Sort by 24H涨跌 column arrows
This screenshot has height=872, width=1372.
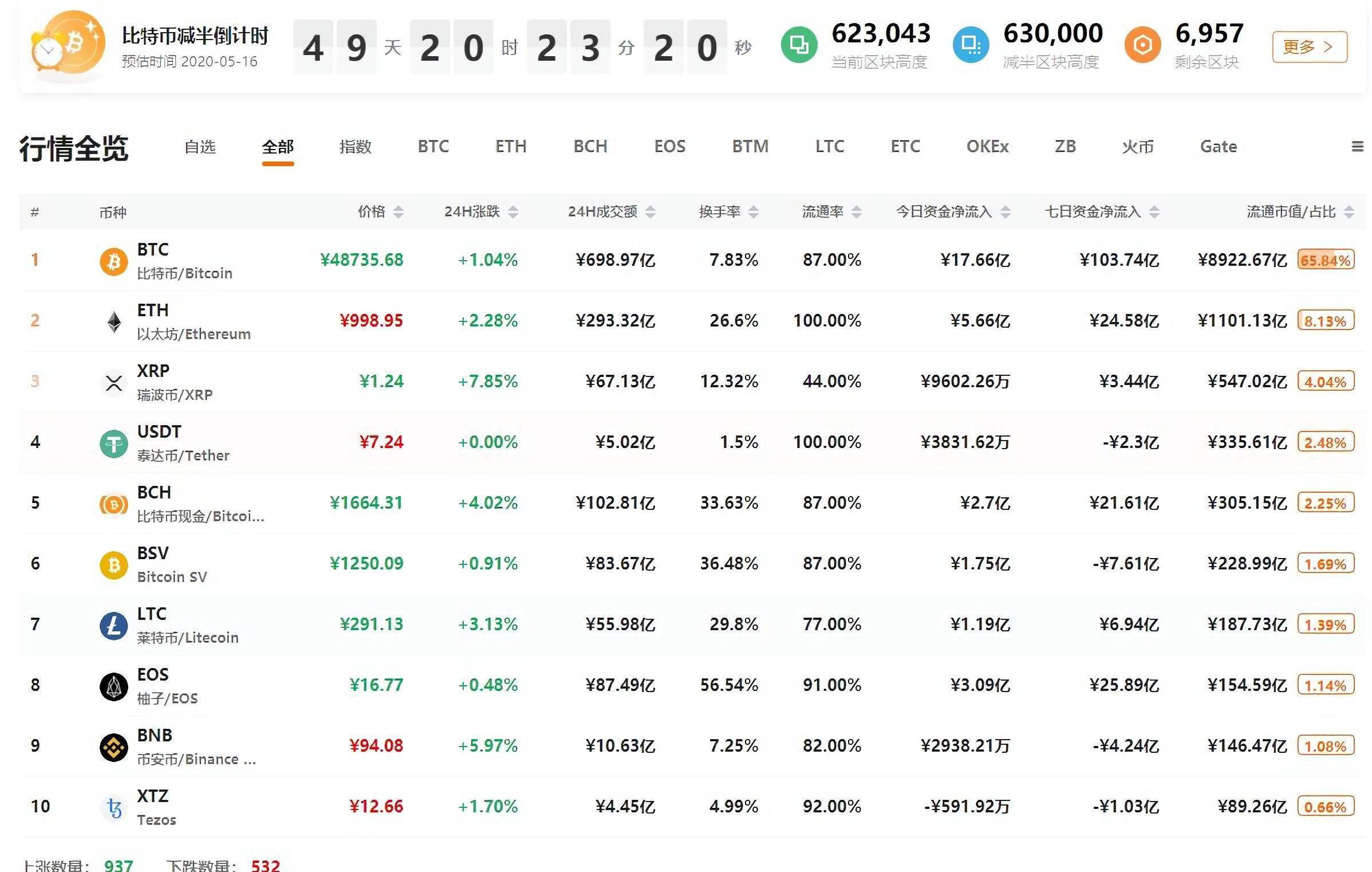513,212
